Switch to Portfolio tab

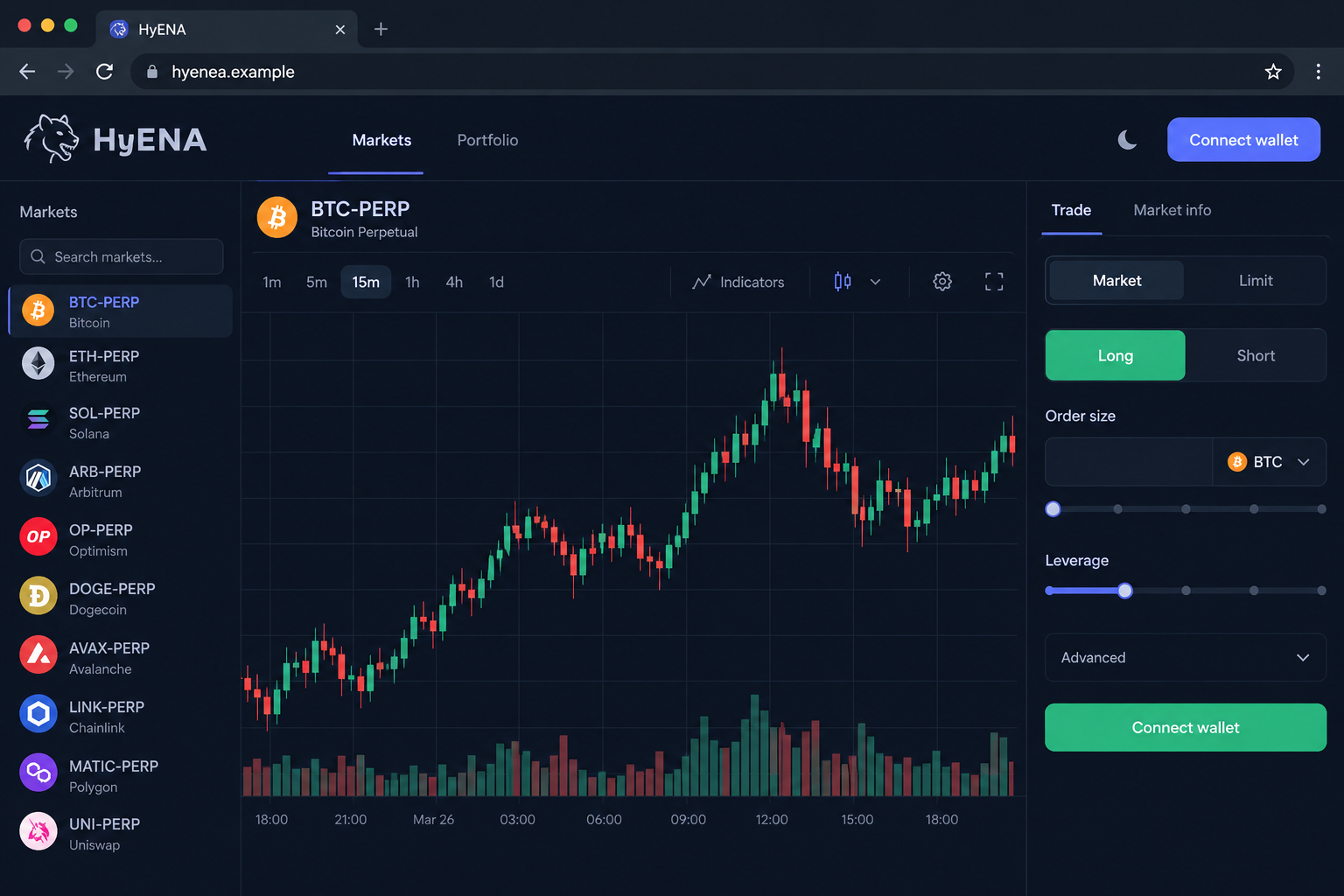click(x=487, y=140)
